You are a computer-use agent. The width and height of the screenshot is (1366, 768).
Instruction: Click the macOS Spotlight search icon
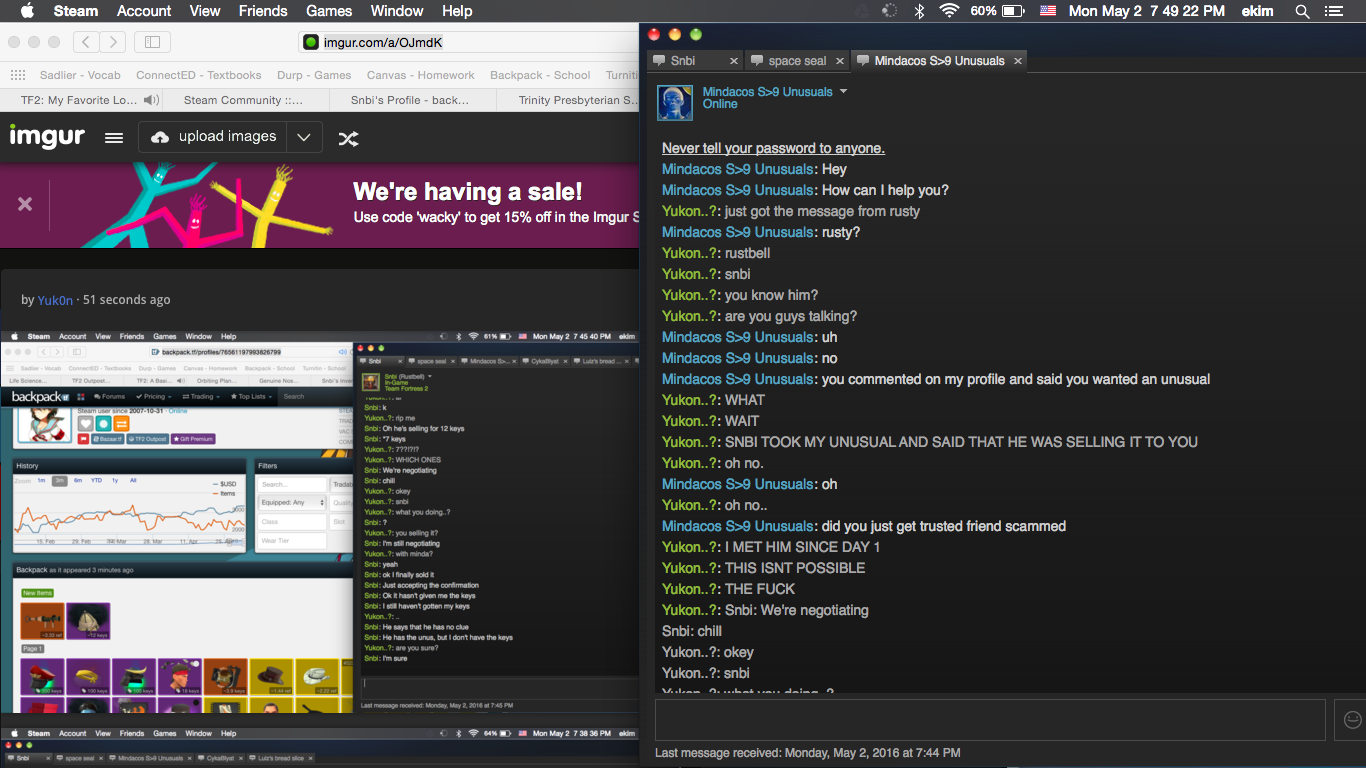(x=1302, y=11)
